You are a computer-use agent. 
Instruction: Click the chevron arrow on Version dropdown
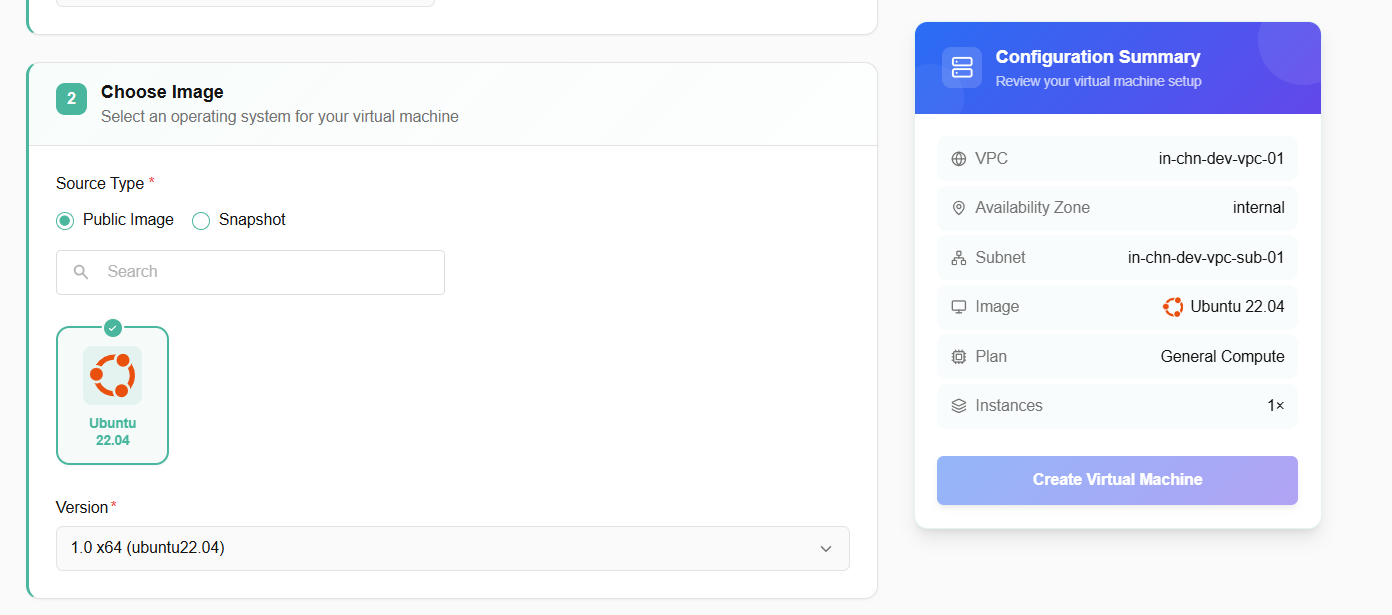(826, 548)
